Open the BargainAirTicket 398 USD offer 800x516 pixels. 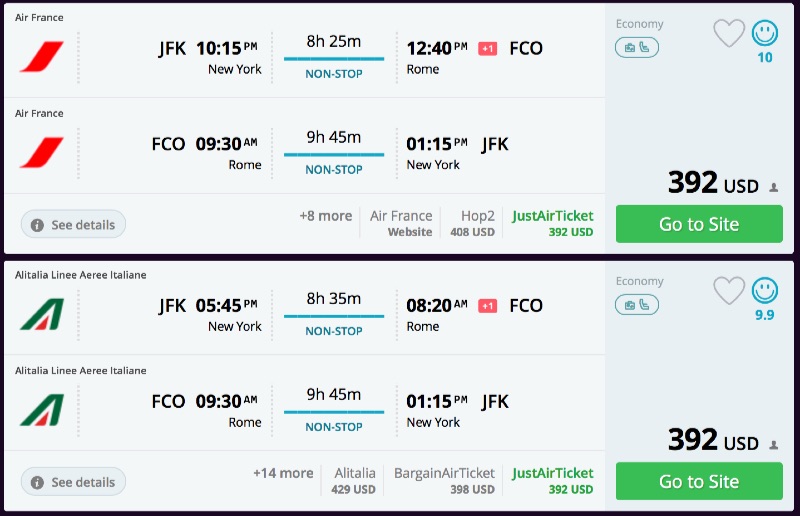click(x=443, y=480)
